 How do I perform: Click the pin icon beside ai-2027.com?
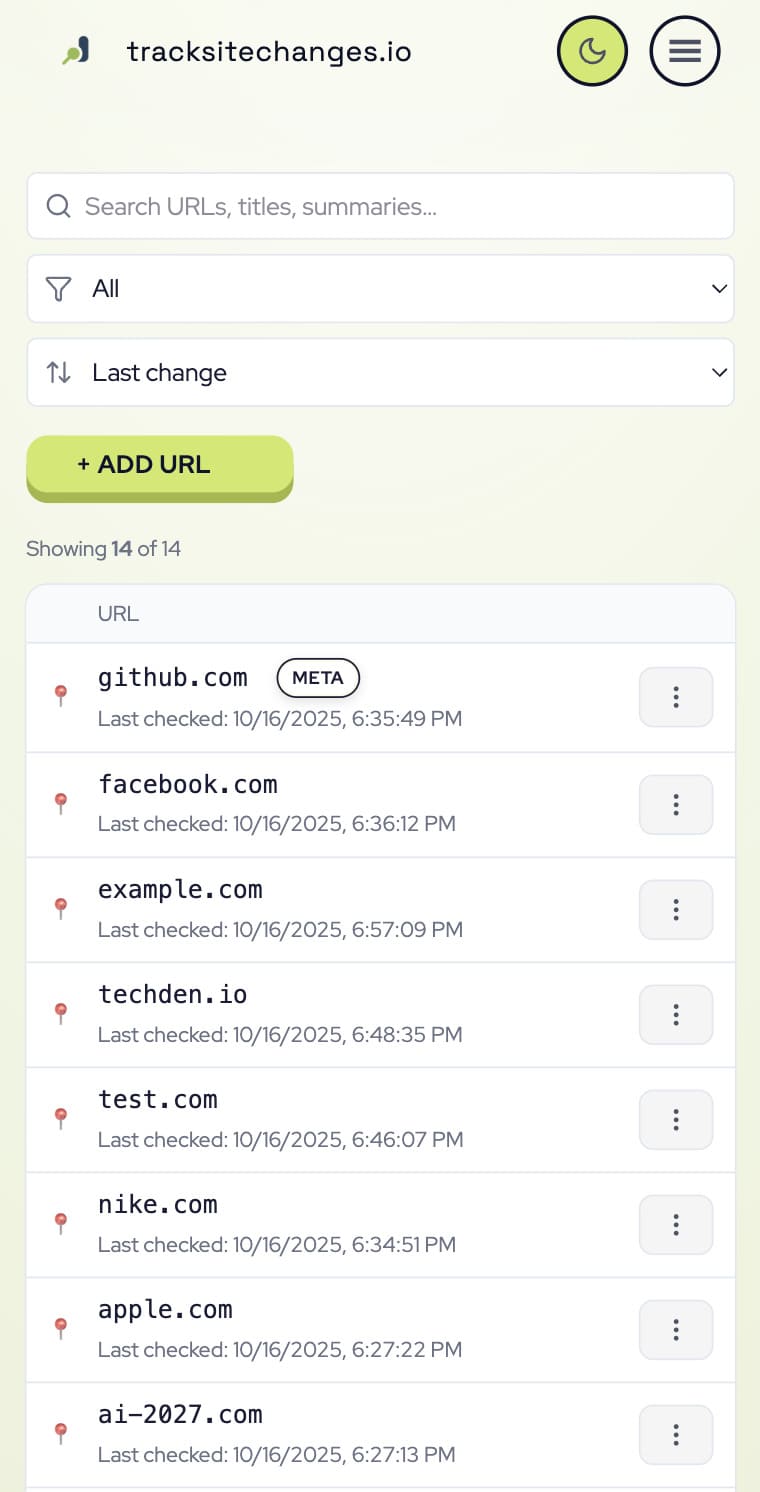click(x=61, y=1432)
